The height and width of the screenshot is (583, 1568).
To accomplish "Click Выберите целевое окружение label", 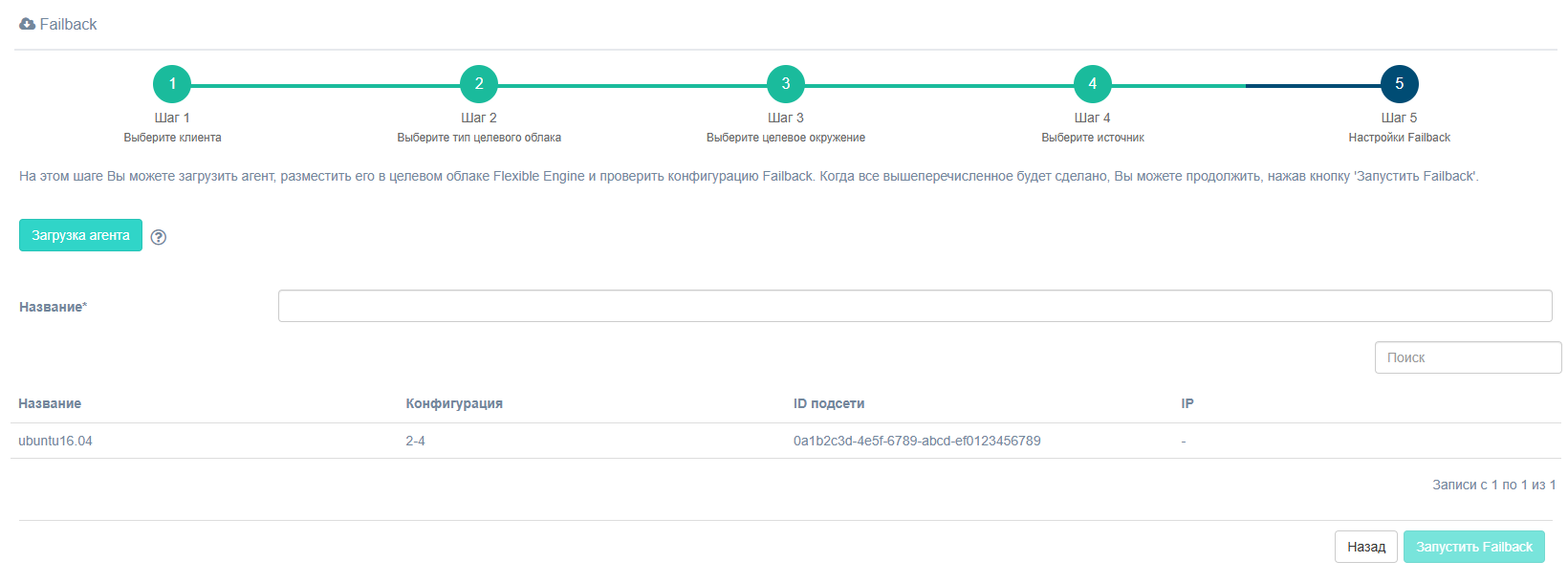I will [786, 138].
